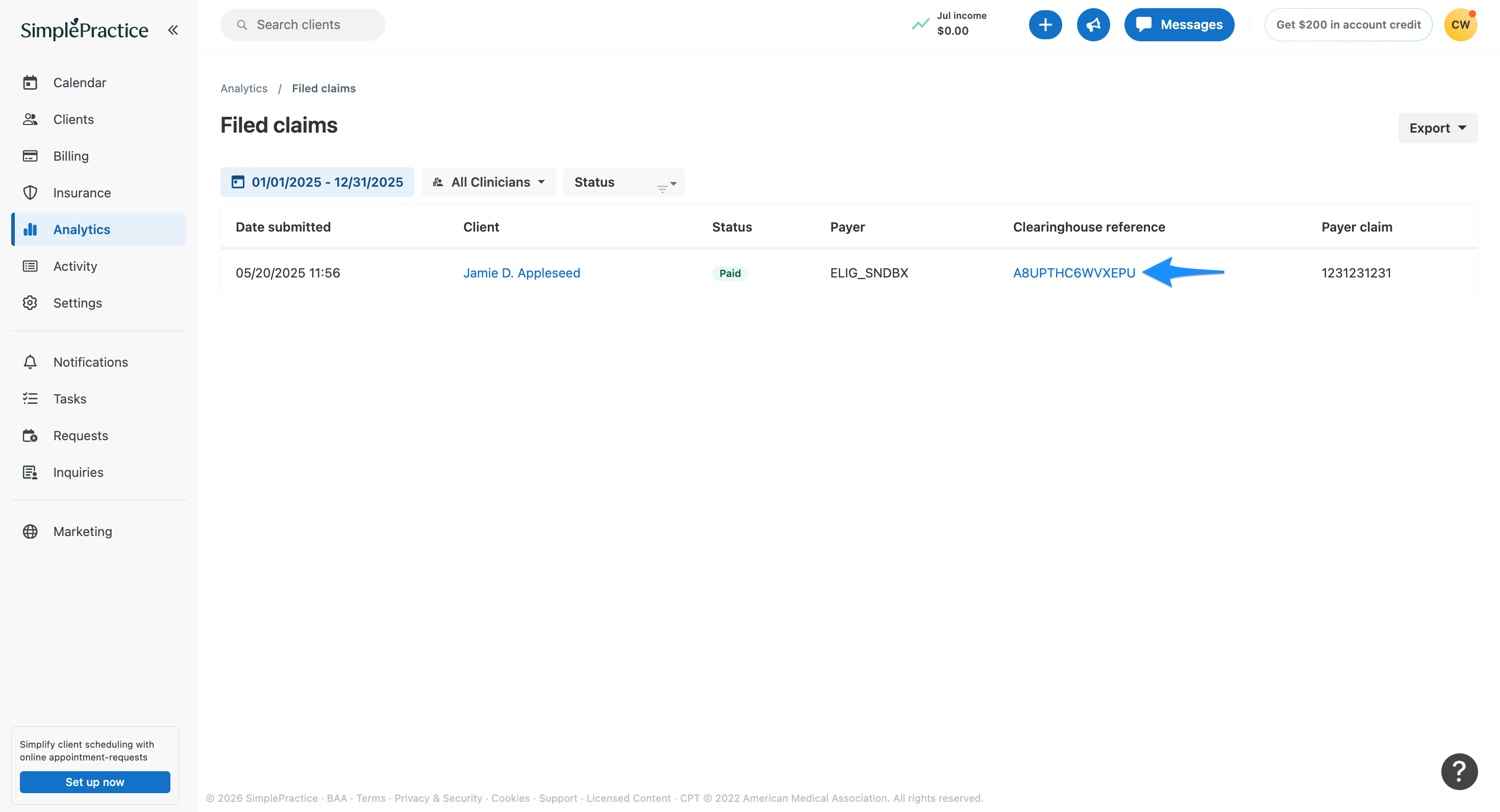1500x812 pixels.
Task: Click Client column header
Action: pyautogui.click(x=481, y=227)
